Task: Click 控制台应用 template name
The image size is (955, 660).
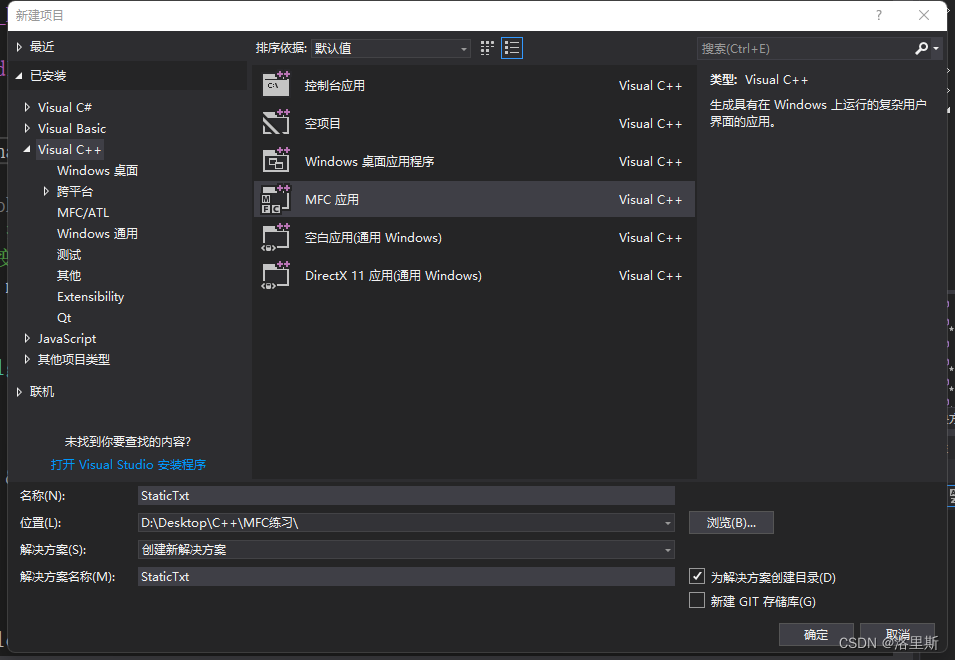Action: tap(334, 86)
